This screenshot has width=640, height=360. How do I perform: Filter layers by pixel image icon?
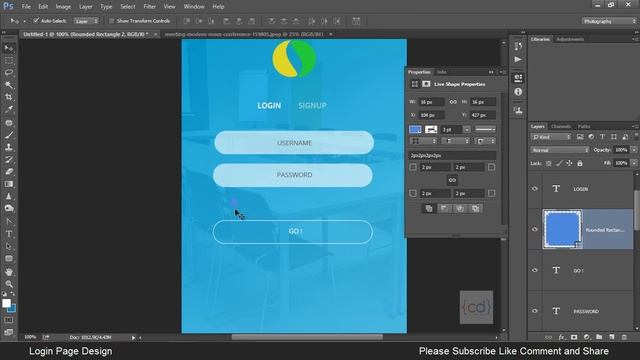tap(580, 137)
